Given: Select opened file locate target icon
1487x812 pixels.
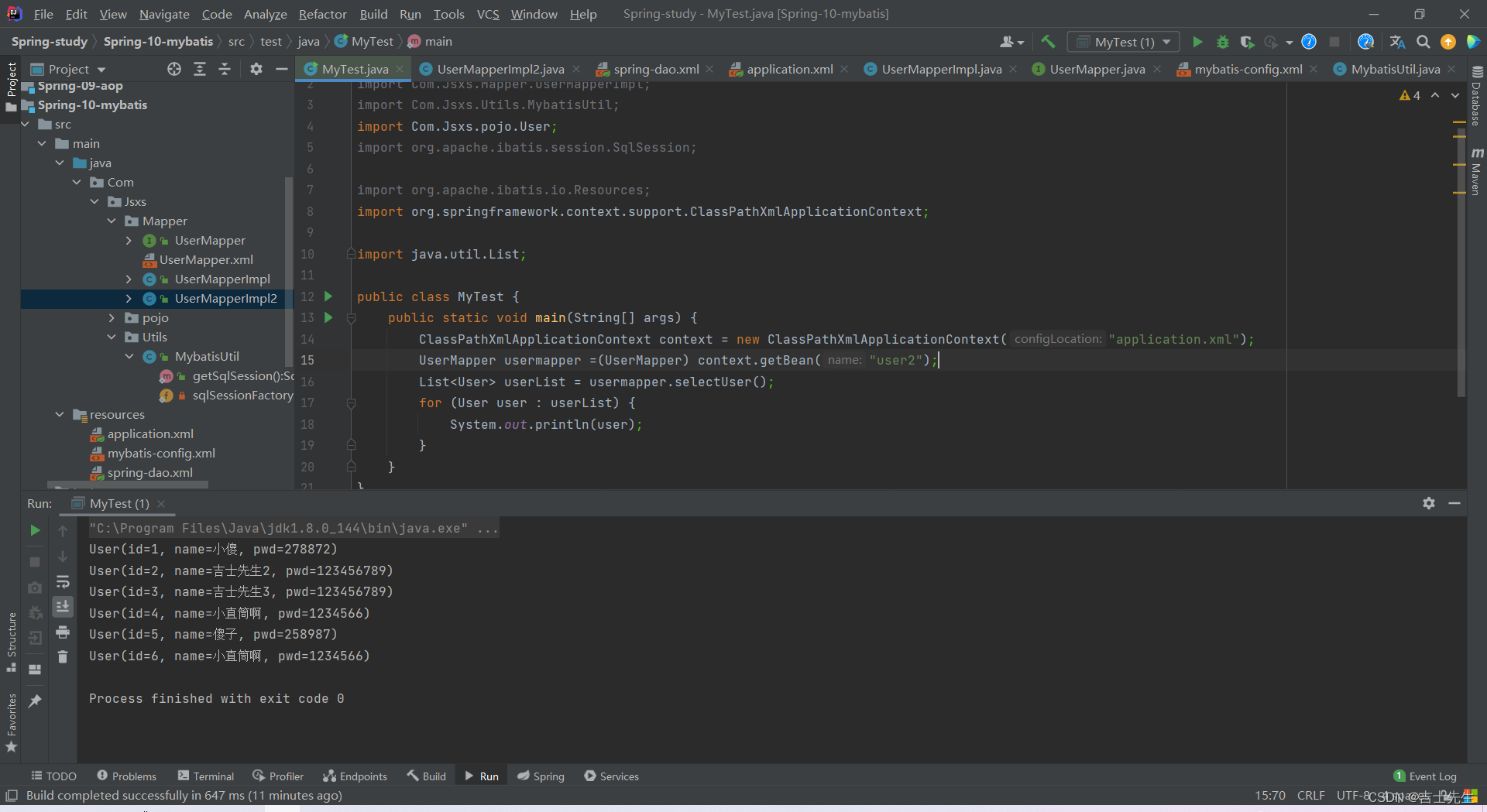Looking at the screenshot, I should (174, 69).
